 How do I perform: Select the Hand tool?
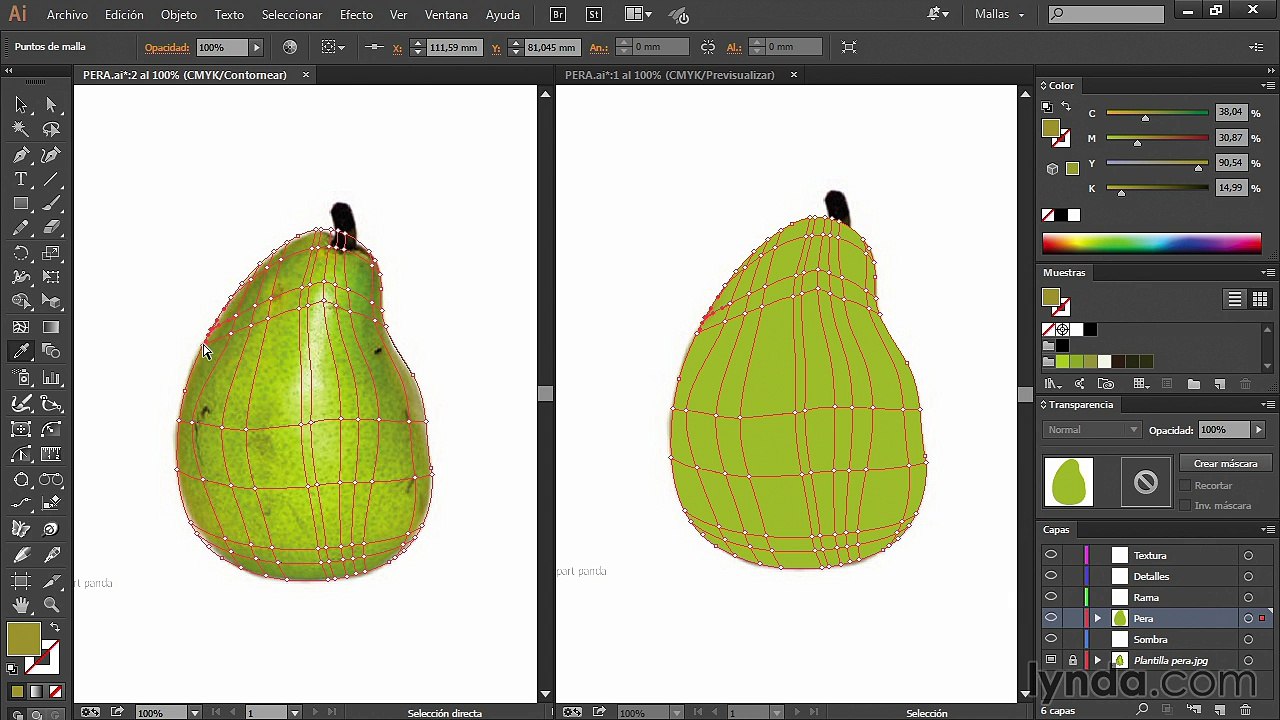(x=21, y=605)
